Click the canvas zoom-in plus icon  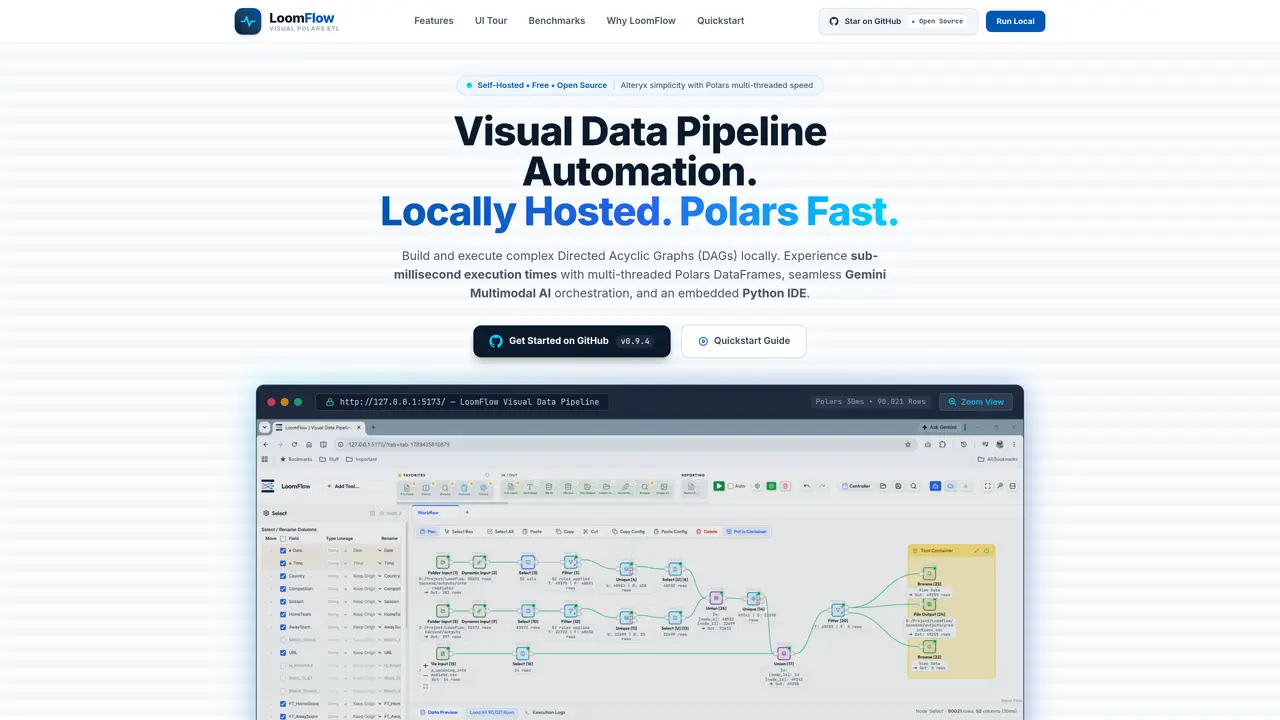pyautogui.click(x=427, y=664)
